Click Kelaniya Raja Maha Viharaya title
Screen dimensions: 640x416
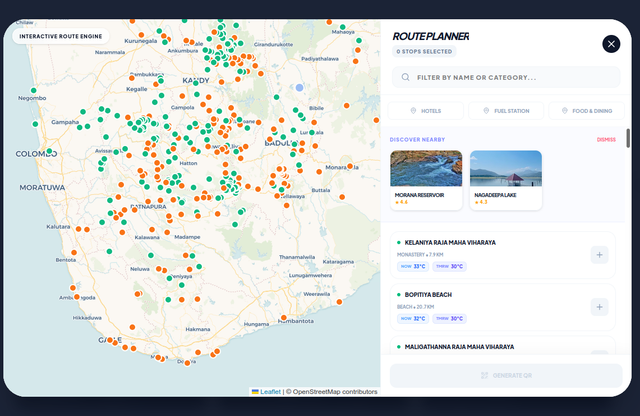click(450, 242)
